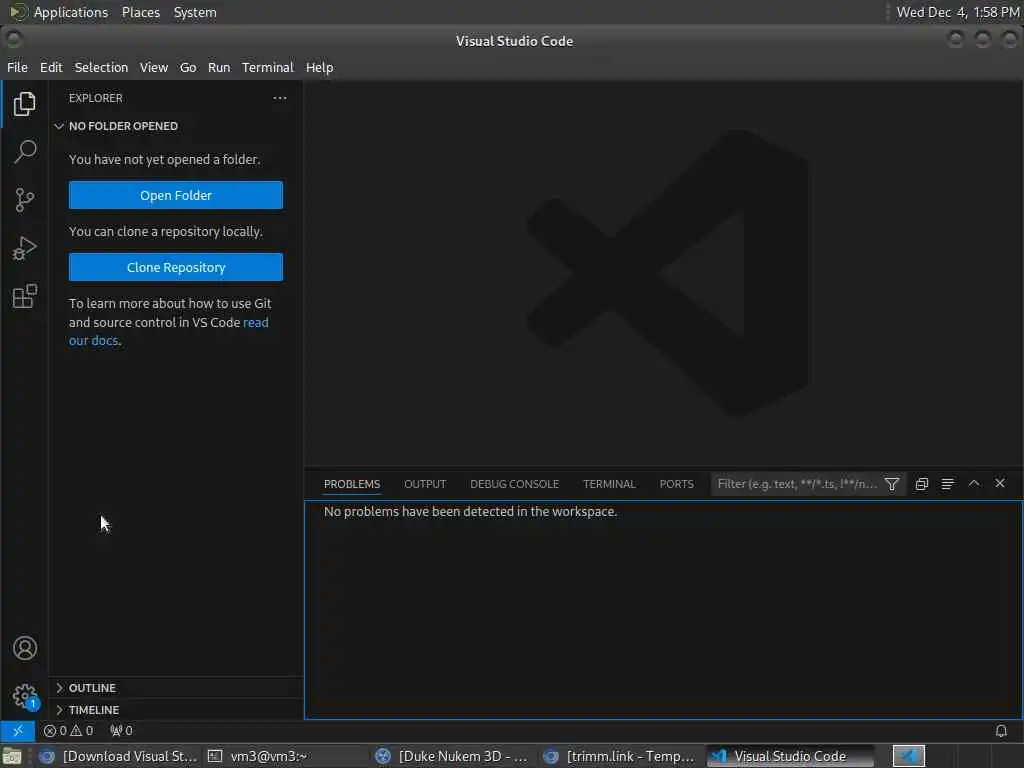Click the distro logo in the top panel

(x=18, y=12)
